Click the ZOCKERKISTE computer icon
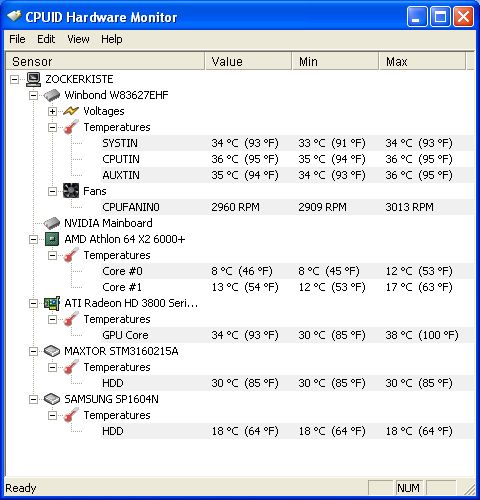This screenshot has height=500, width=480. point(33,79)
